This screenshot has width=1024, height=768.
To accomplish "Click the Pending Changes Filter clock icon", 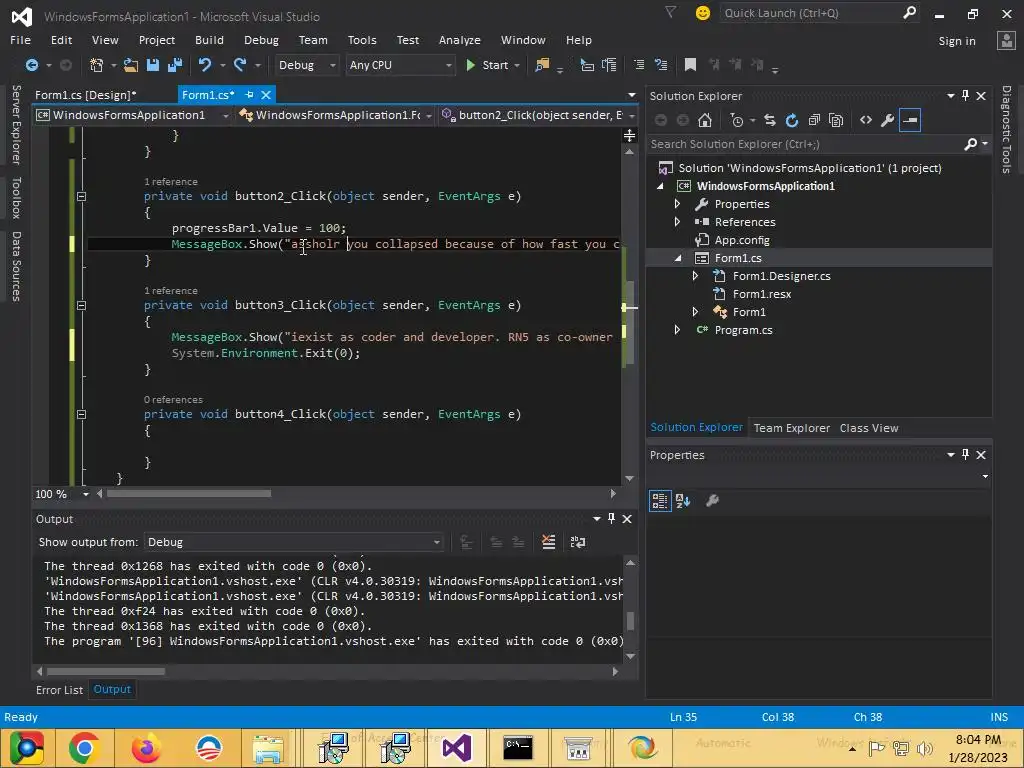I will 737,120.
